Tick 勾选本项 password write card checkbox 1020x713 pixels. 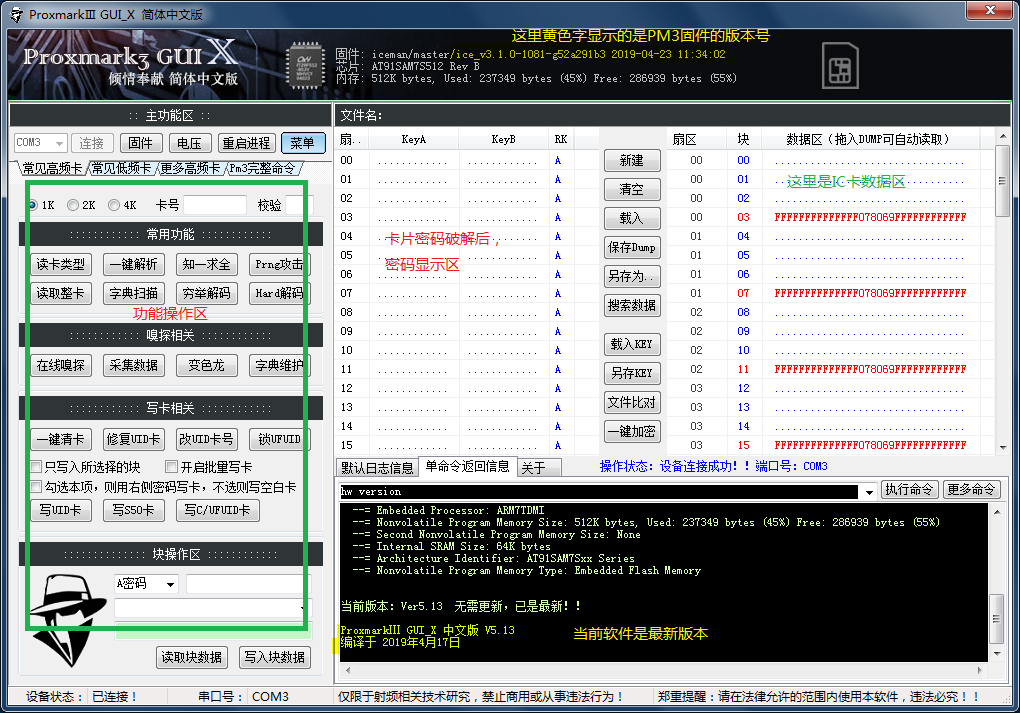(x=37, y=487)
